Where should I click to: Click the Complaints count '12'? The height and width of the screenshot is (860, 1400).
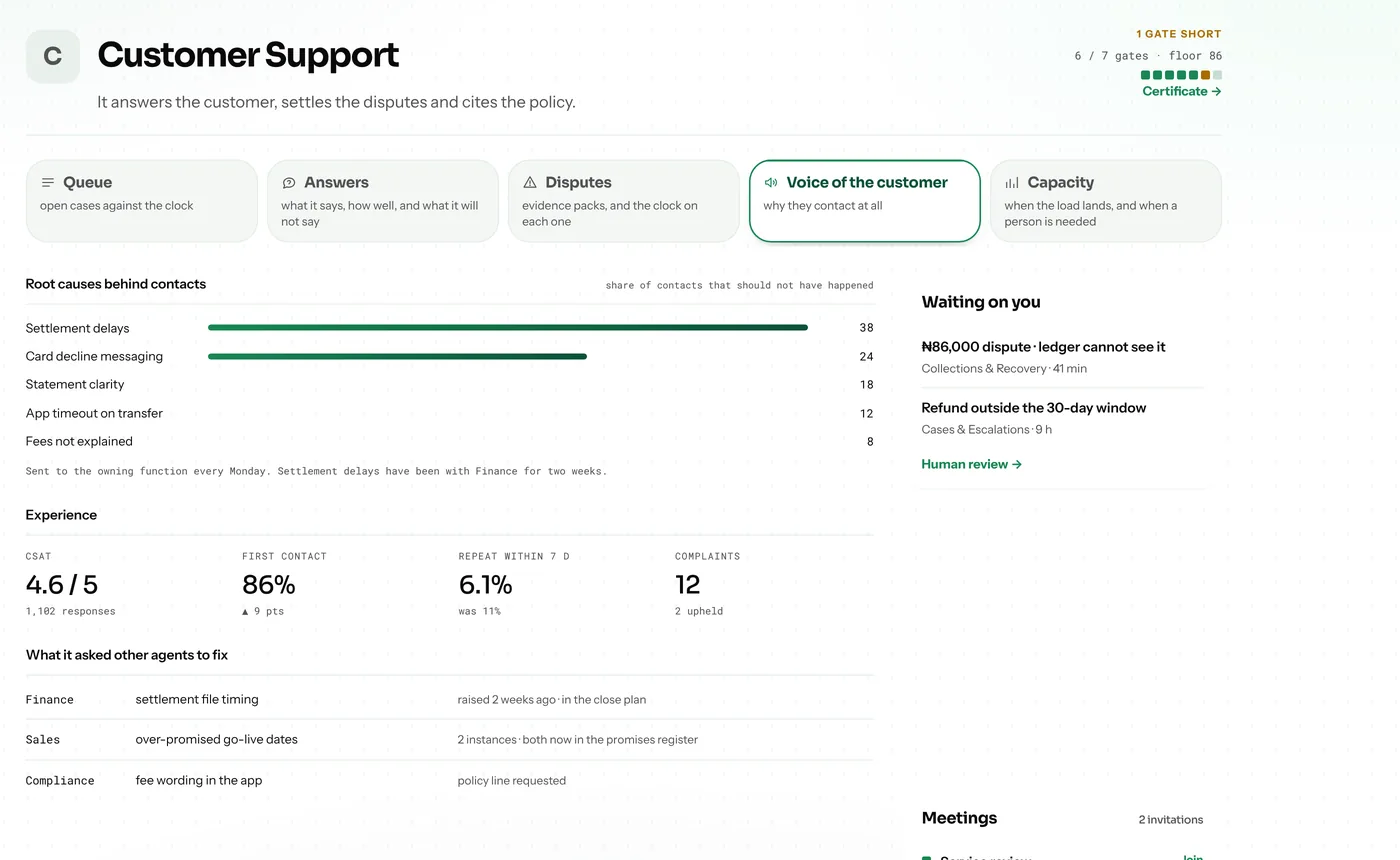[687, 584]
